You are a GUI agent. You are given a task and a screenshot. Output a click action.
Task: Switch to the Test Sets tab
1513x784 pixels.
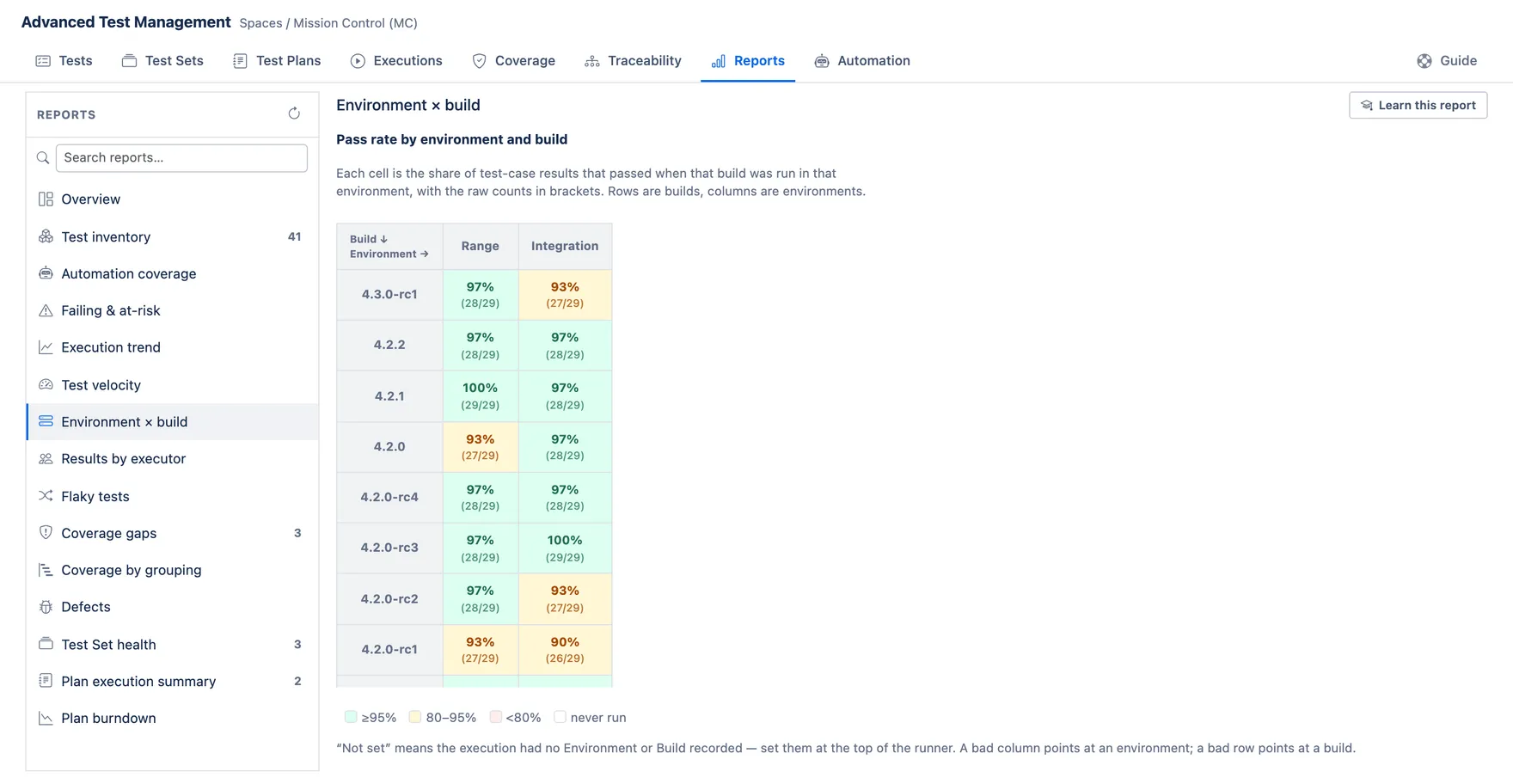[162, 61]
